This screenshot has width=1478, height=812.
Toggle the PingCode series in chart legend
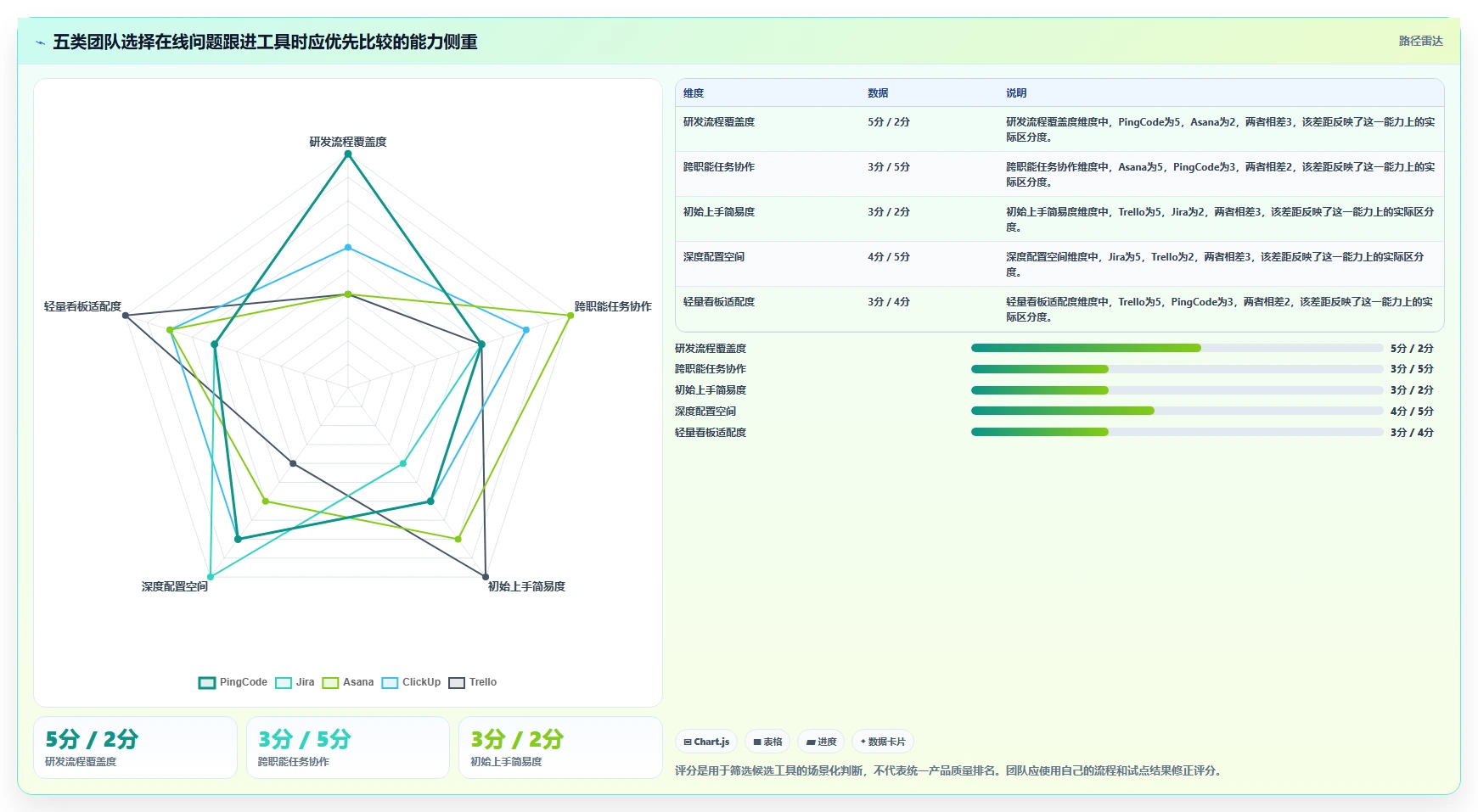pyautogui.click(x=233, y=682)
